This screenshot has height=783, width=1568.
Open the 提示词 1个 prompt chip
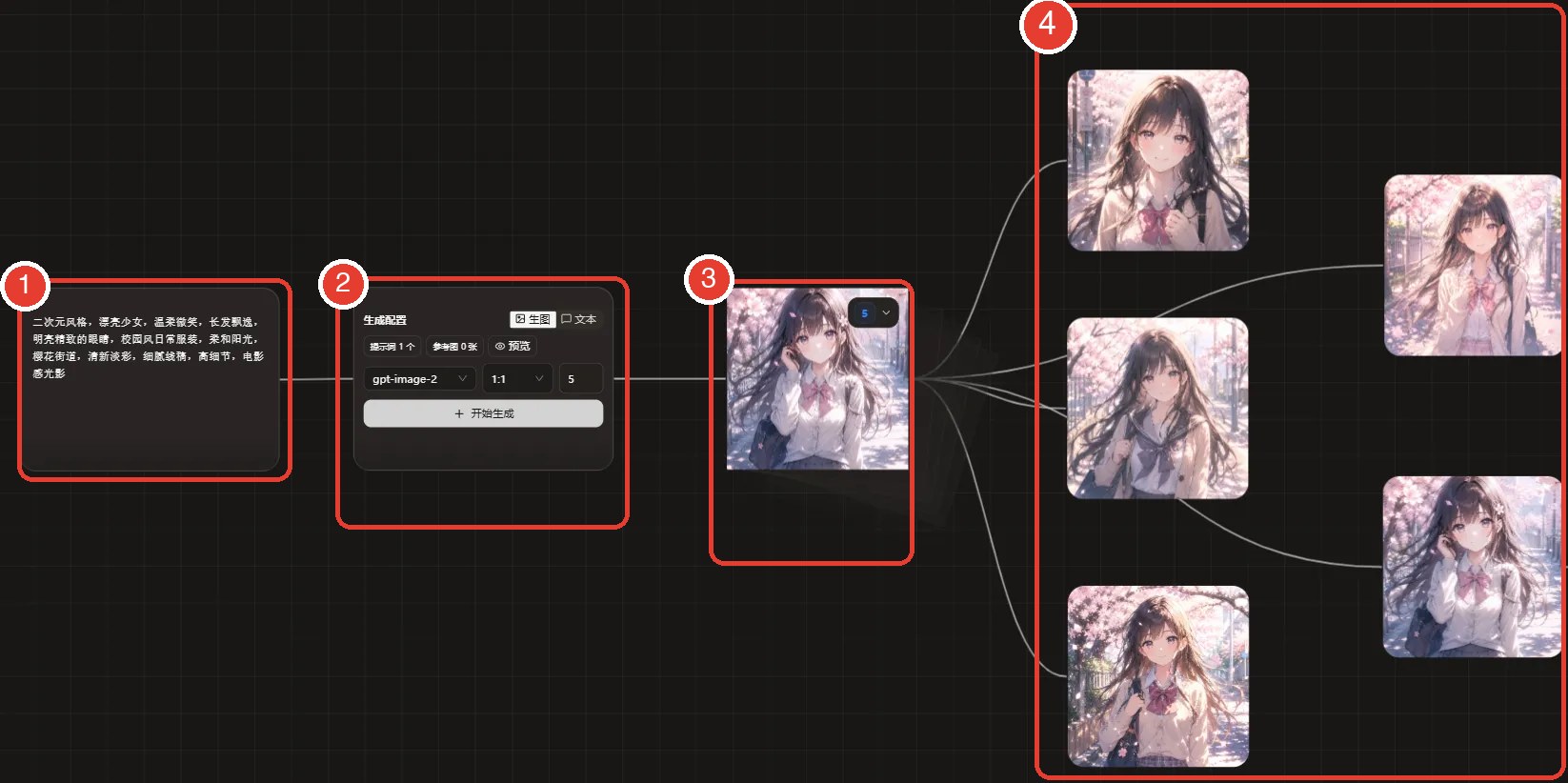pyautogui.click(x=392, y=347)
